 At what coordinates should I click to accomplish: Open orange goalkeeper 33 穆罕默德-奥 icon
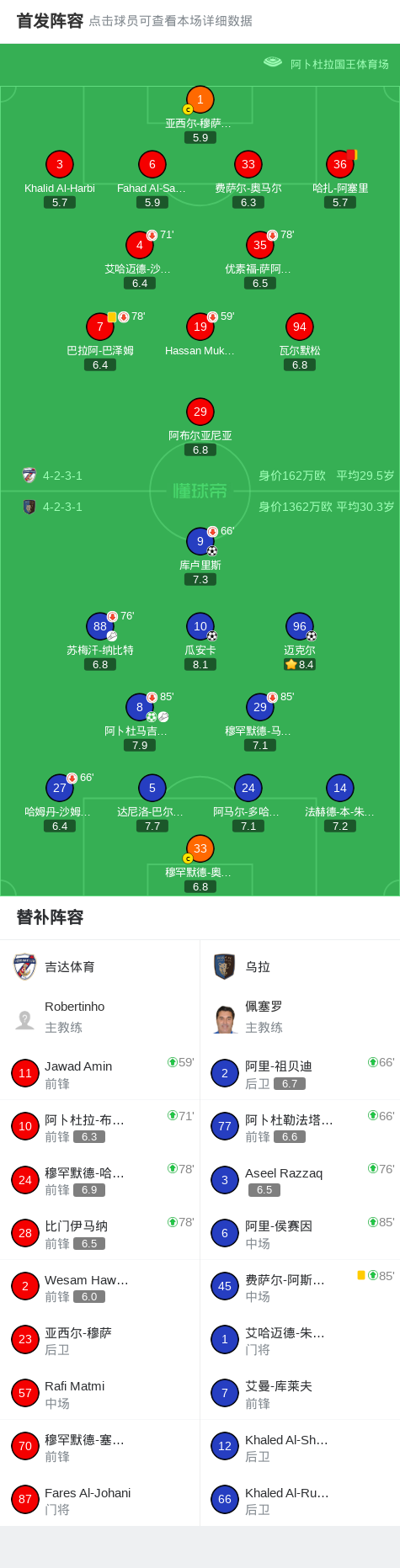(200, 848)
